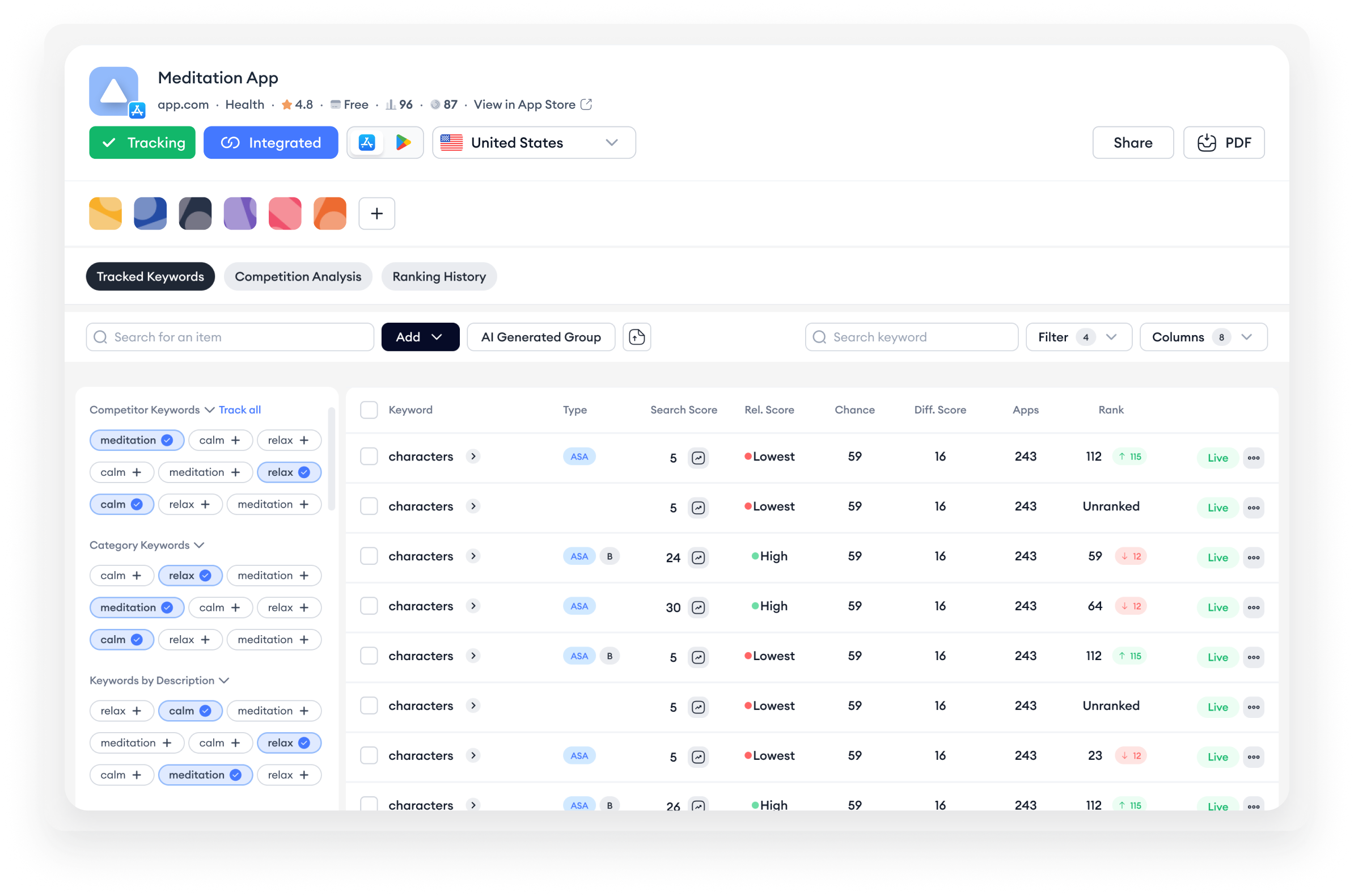Click the blue Integrated button
The image size is (1354, 896).
coord(271,143)
